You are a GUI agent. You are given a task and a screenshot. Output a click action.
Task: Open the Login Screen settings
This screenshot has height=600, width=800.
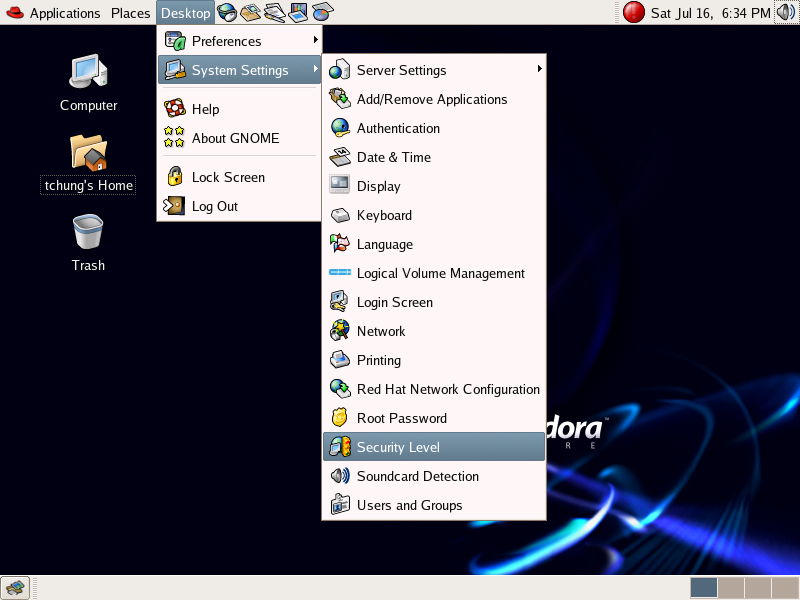[434, 302]
